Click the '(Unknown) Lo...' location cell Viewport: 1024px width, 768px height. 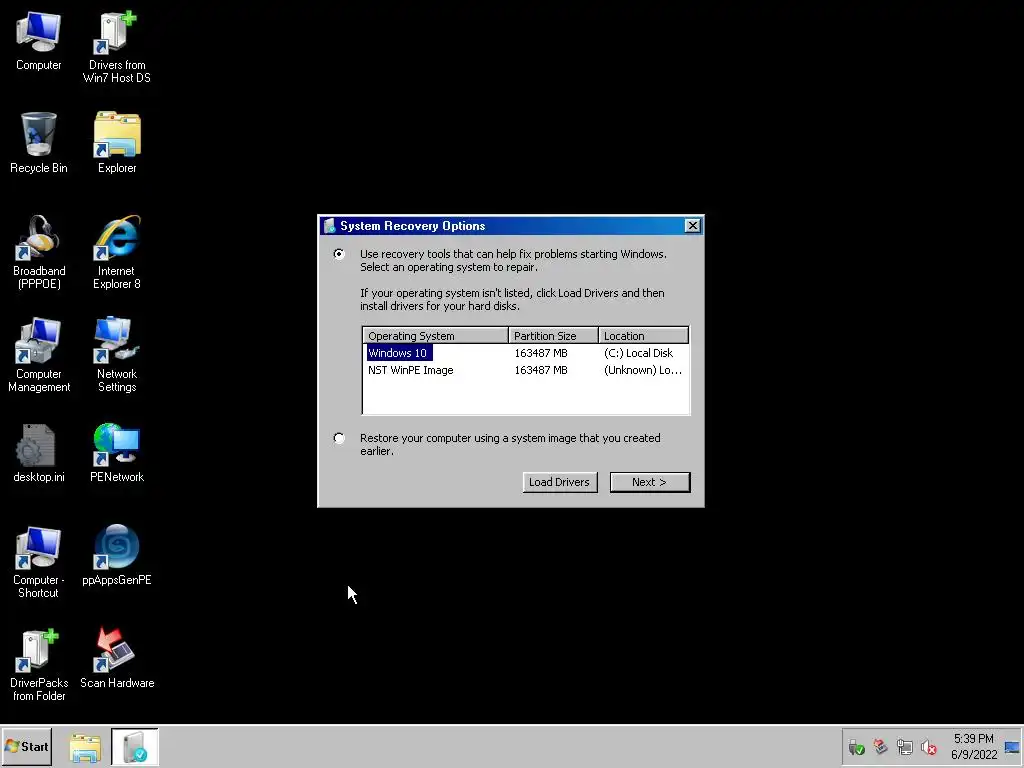tap(643, 370)
